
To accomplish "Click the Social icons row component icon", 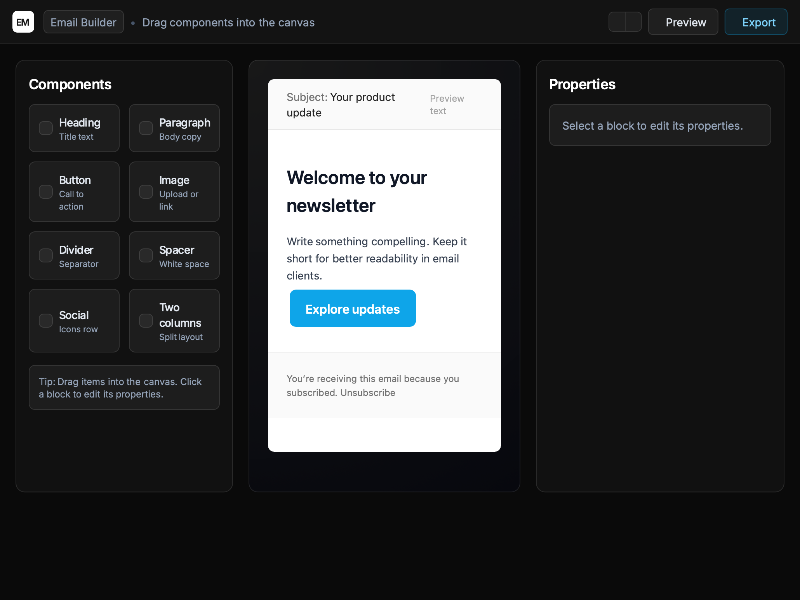I will coord(46,321).
